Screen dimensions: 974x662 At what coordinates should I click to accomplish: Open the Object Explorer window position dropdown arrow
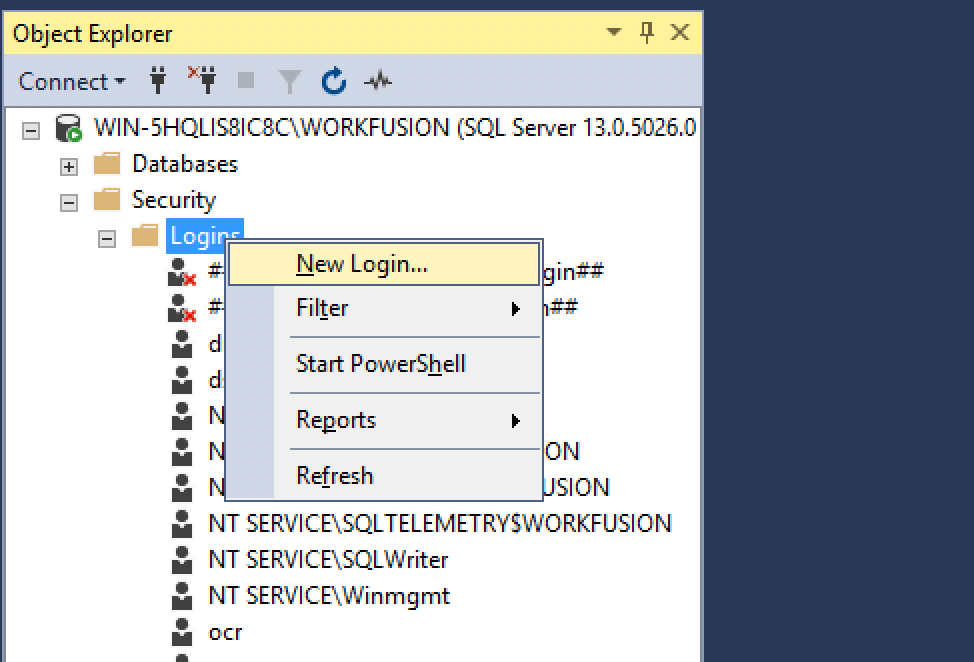pos(614,32)
